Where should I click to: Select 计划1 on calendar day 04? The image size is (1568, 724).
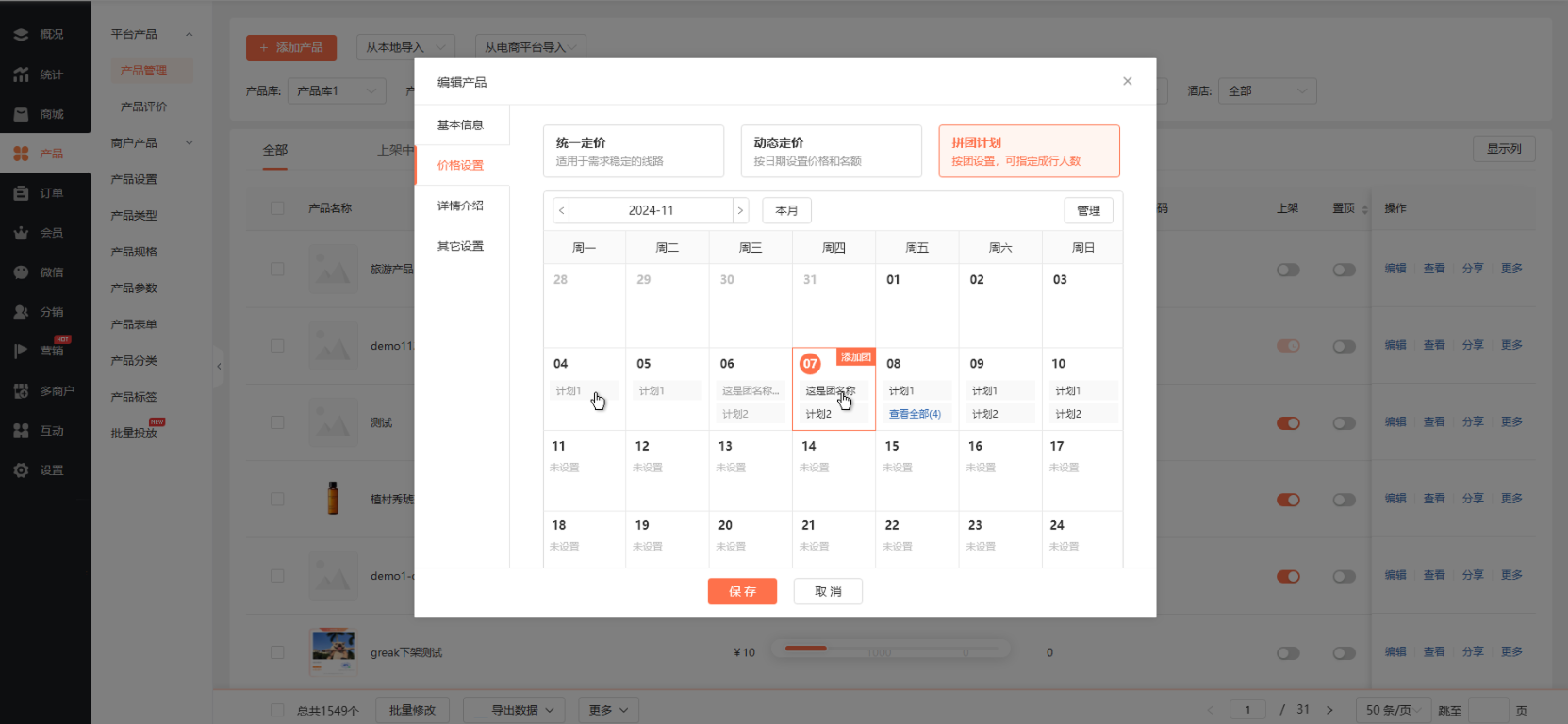[x=584, y=390]
